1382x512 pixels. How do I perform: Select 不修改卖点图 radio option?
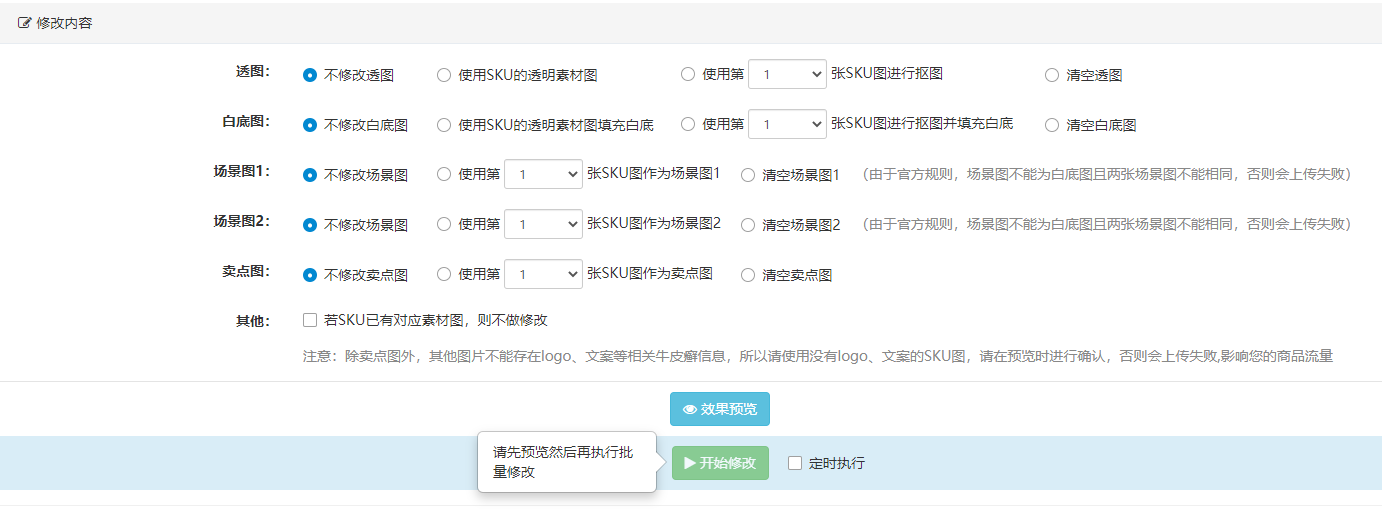point(310,275)
